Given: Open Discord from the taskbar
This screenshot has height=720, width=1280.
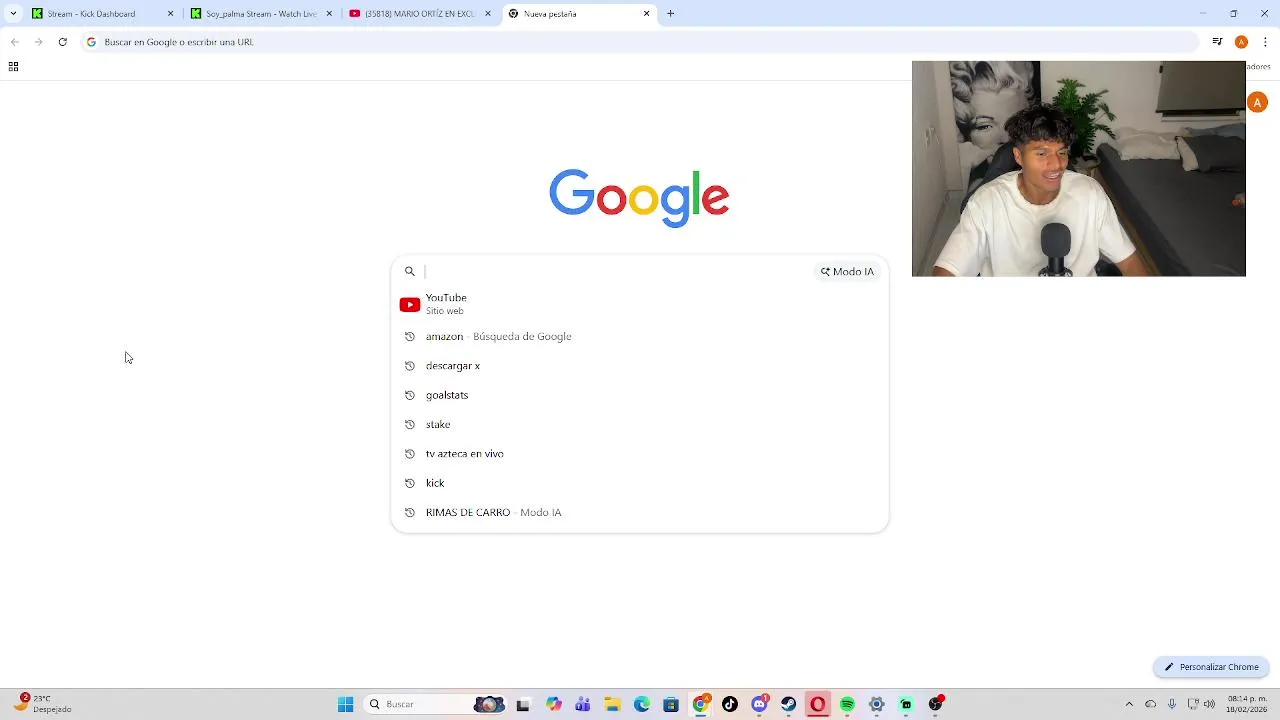Looking at the screenshot, I should [x=759, y=704].
